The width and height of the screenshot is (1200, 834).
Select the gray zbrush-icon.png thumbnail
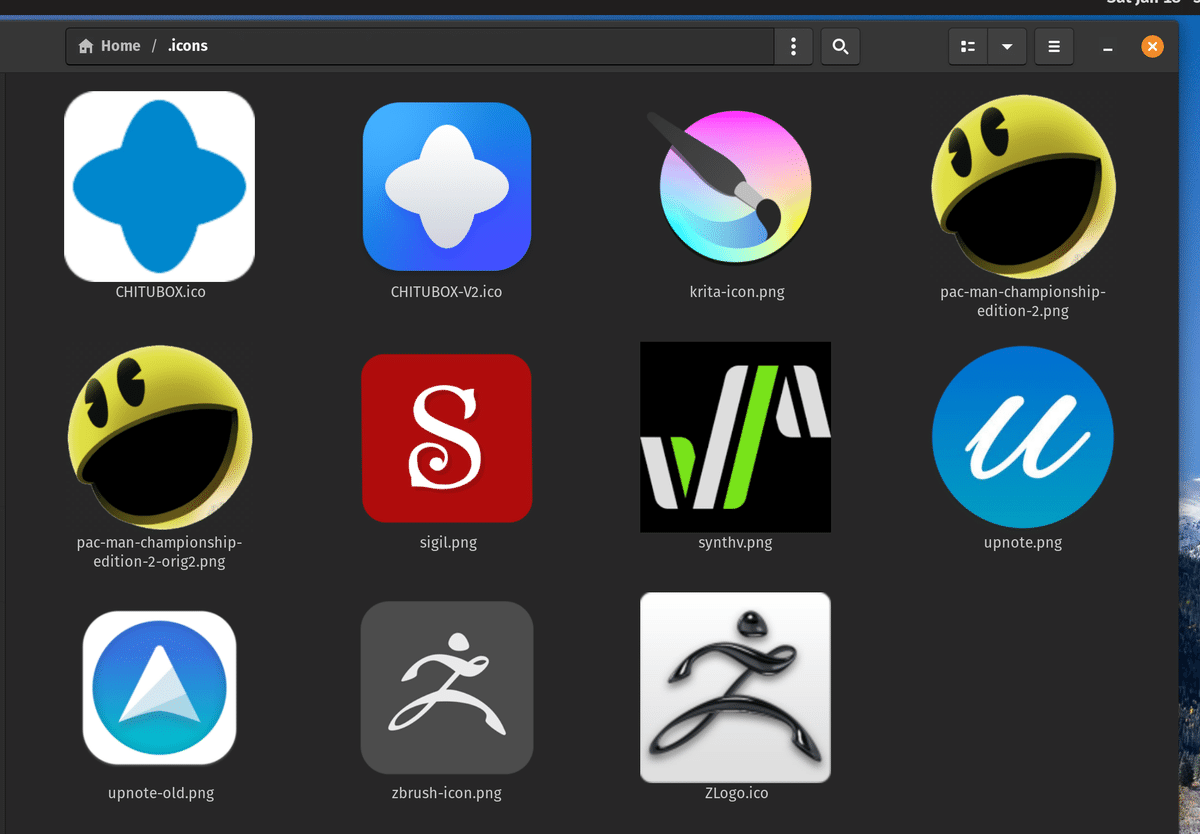click(446, 688)
